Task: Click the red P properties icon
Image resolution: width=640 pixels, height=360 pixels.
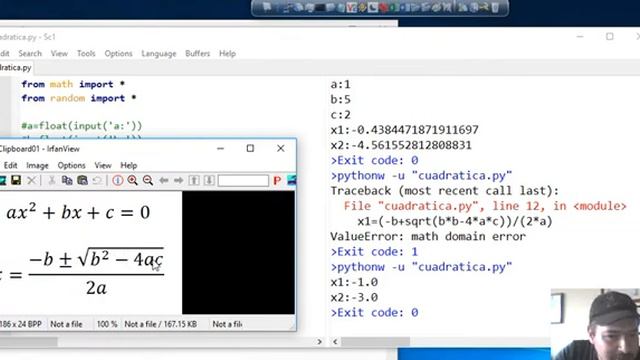Action: pyautogui.click(x=277, y=180)
